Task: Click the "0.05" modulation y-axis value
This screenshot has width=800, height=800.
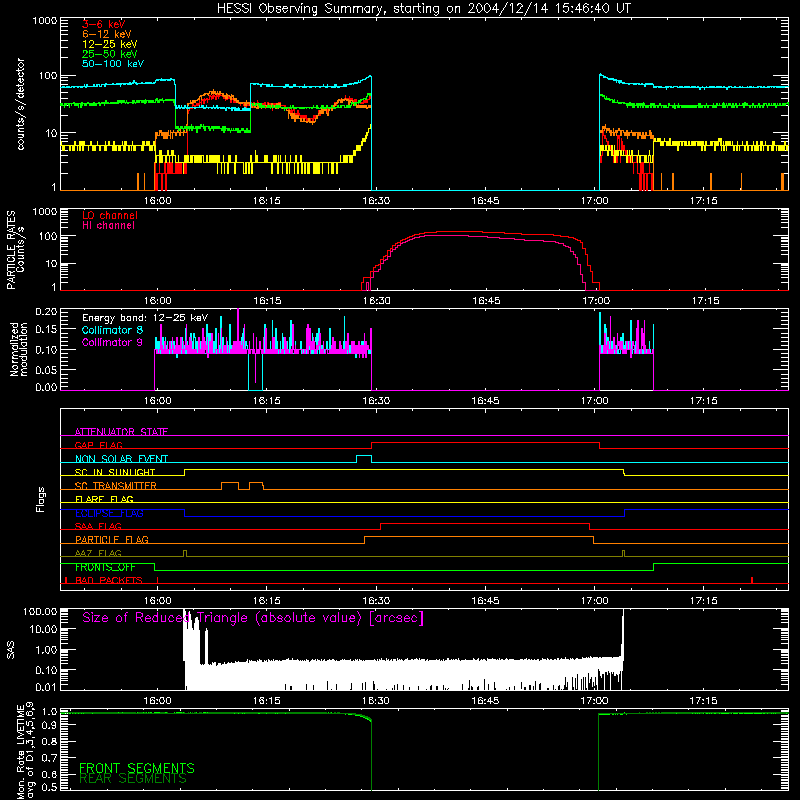Action: point(46,370)
